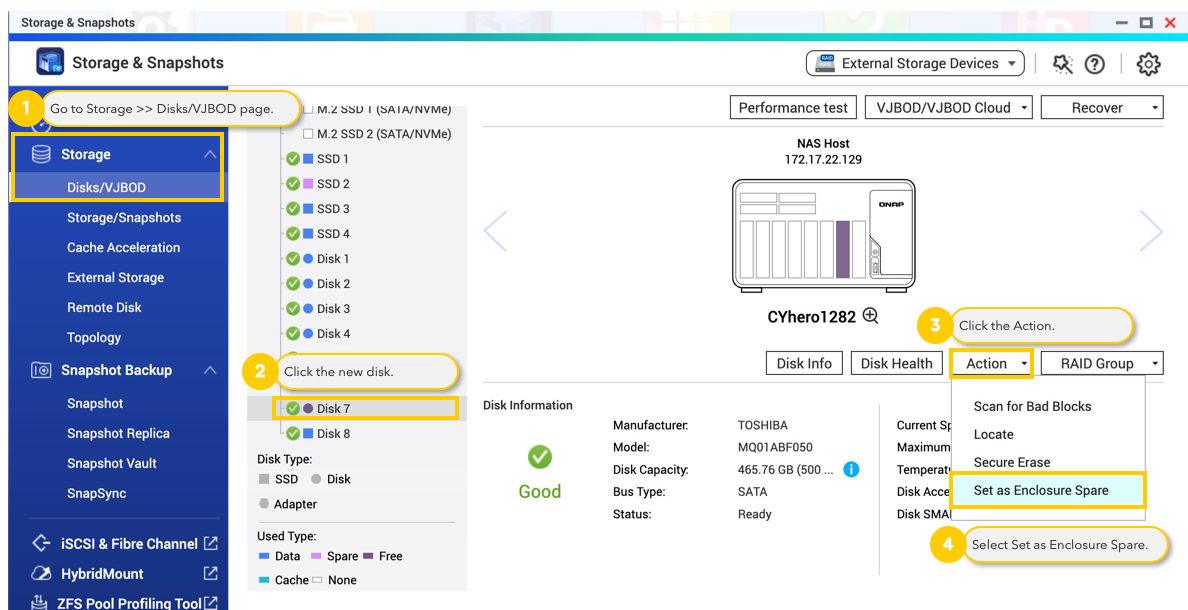The image size is (1188, 610).
Task: Collapse the Storage section in sidebar
Action: (209, 154)
